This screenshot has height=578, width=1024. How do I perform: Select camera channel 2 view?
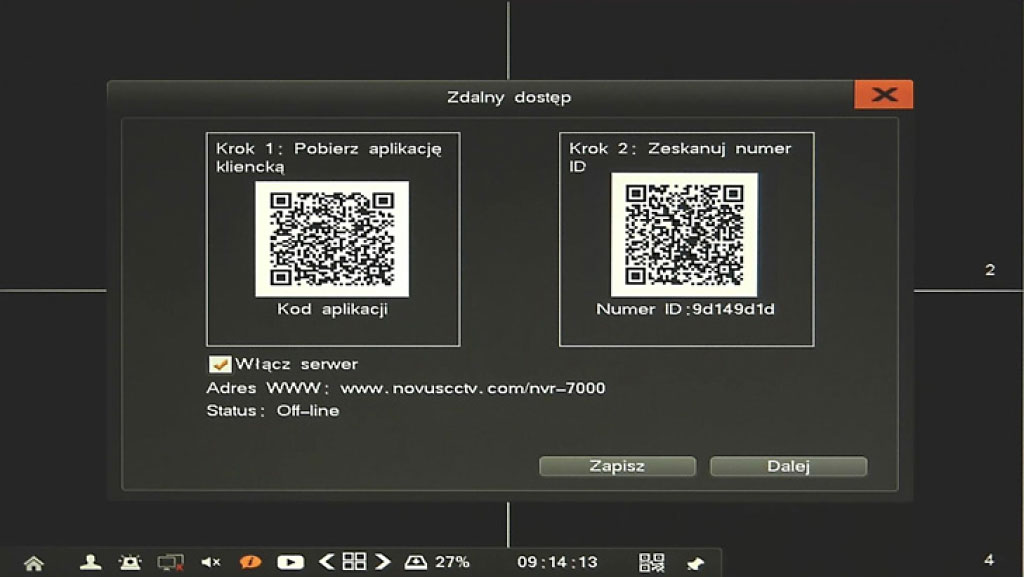point(990,270)
